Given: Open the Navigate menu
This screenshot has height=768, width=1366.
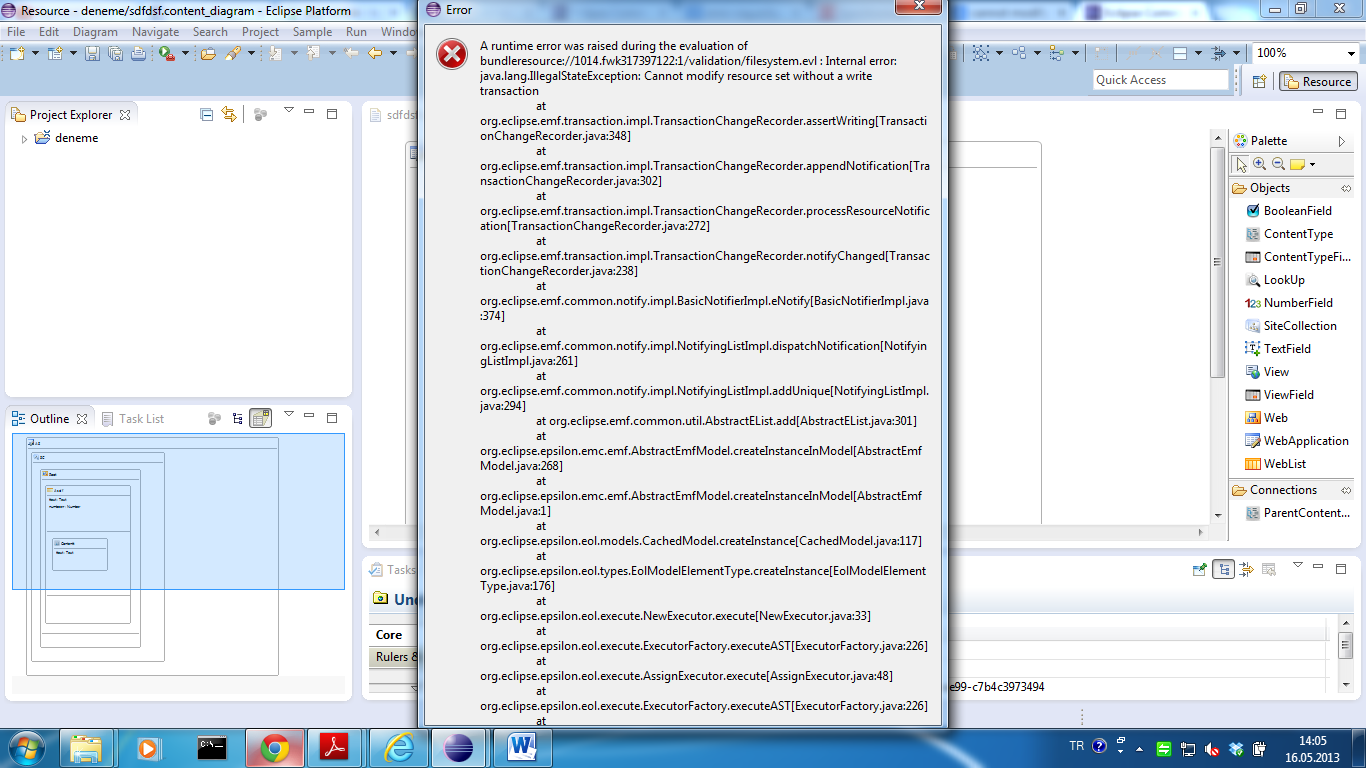Looking at the screenshot, I should (x=155, y=32).
